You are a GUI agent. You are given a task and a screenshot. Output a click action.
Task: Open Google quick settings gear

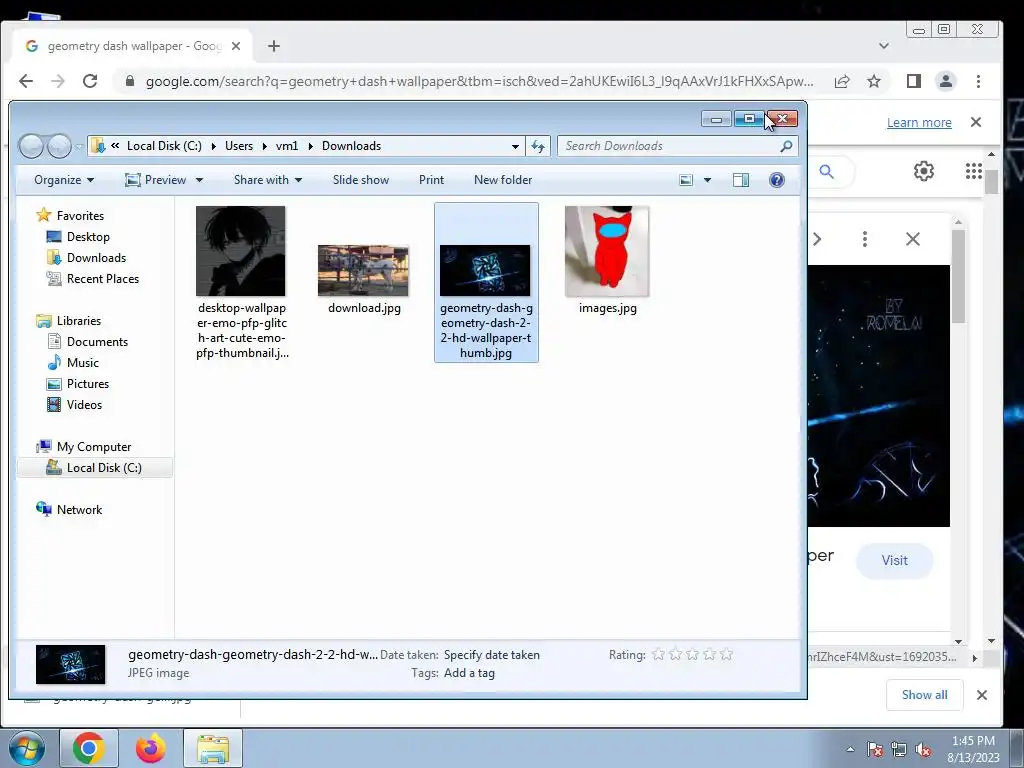(923, 171)
